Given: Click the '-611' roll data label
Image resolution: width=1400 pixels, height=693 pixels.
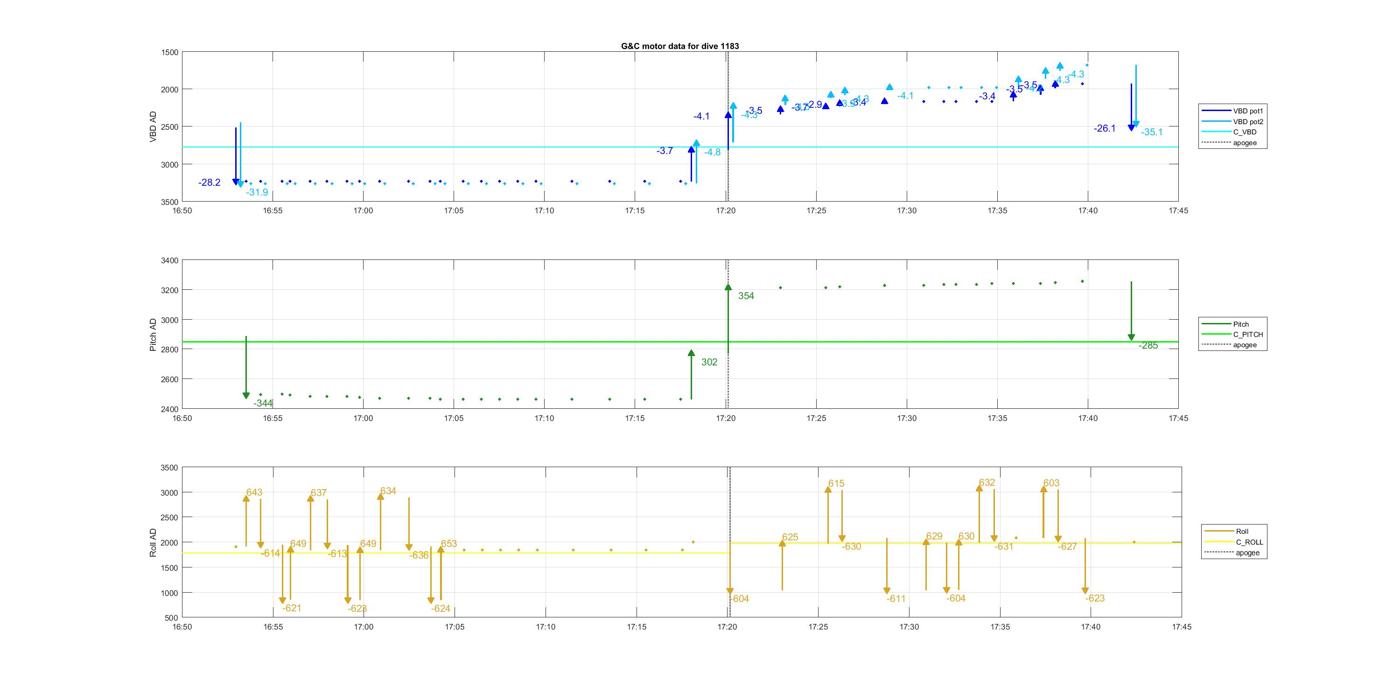Looking at the screenshot, I should point(896,599).
